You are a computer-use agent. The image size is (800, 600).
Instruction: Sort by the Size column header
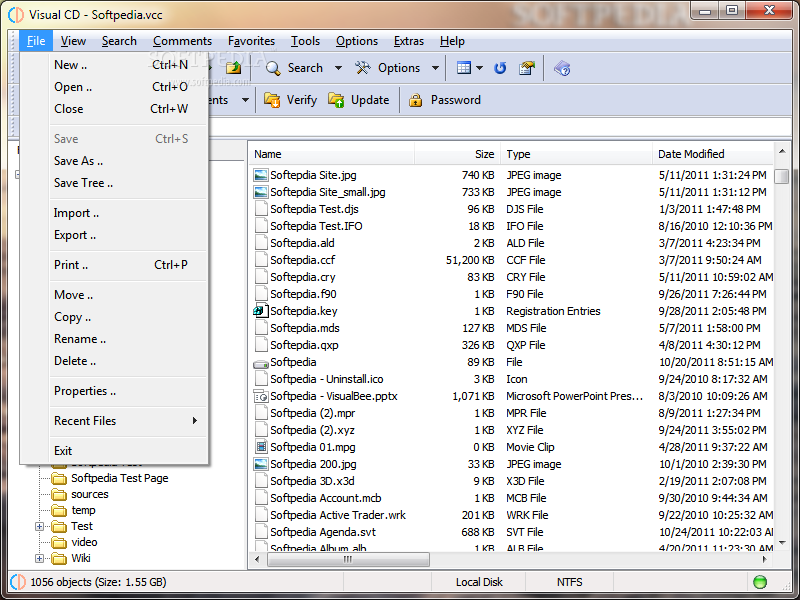pos(458,154)
